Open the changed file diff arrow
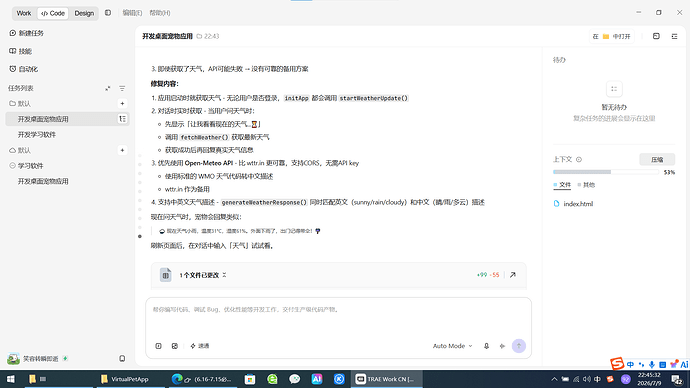The height and width of the screenshot is (388, 690). [513, 275]
